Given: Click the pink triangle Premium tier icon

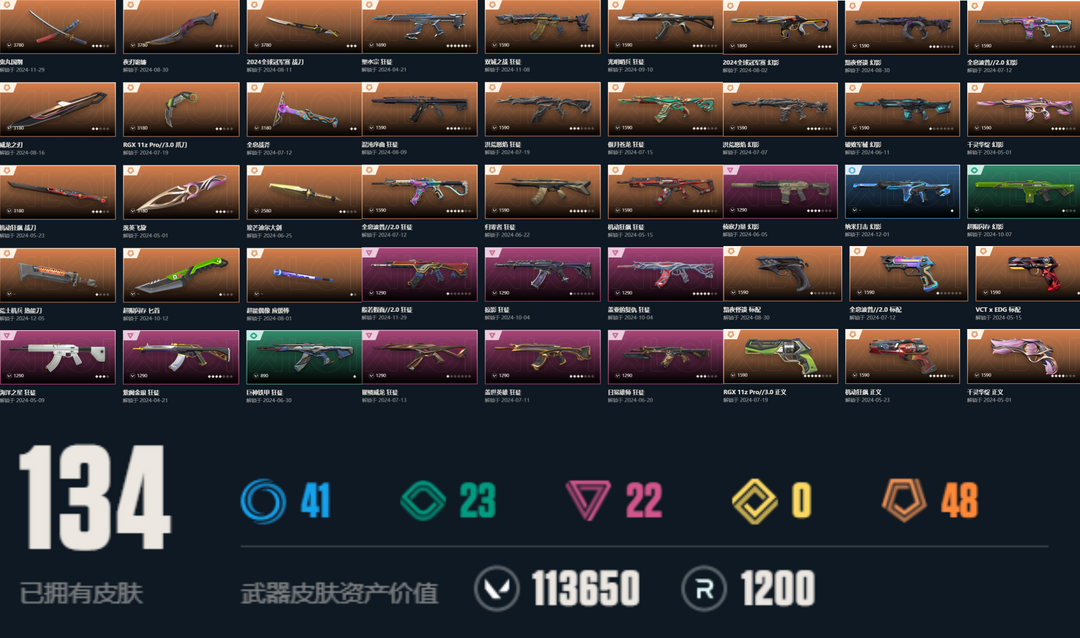Looking at the screenshot, I should (588, 500).
